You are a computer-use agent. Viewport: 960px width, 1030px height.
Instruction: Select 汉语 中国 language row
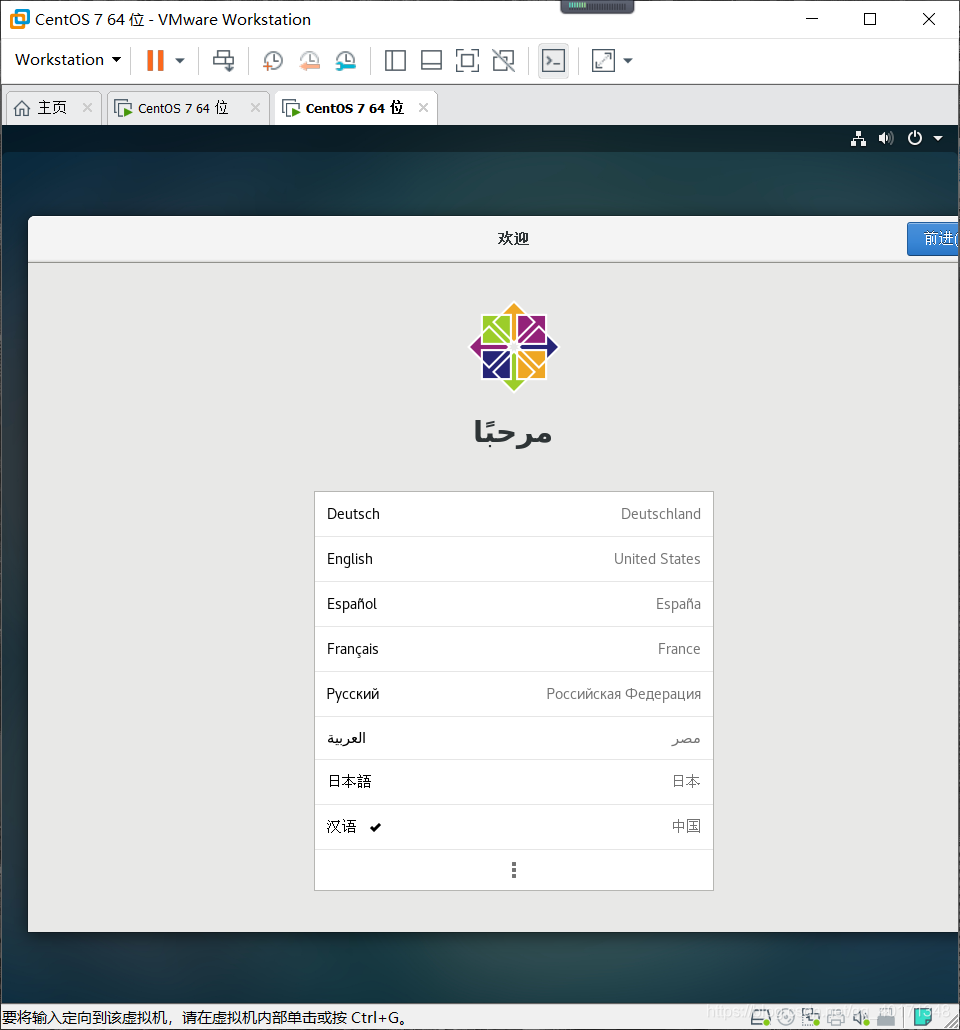tap(514, 827)
